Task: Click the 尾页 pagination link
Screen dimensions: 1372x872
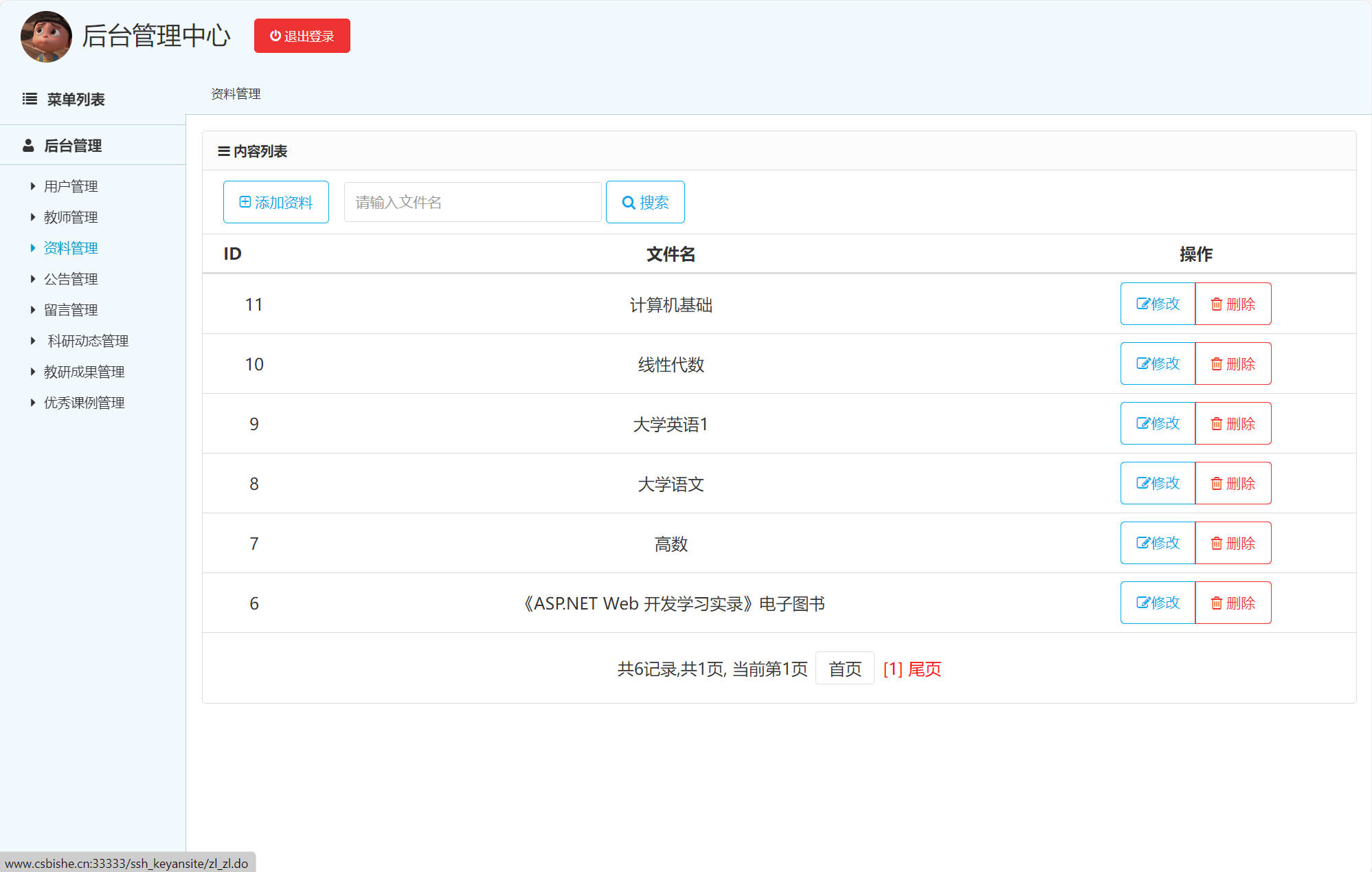Action: pyautogui.click(x=924, y=669)
